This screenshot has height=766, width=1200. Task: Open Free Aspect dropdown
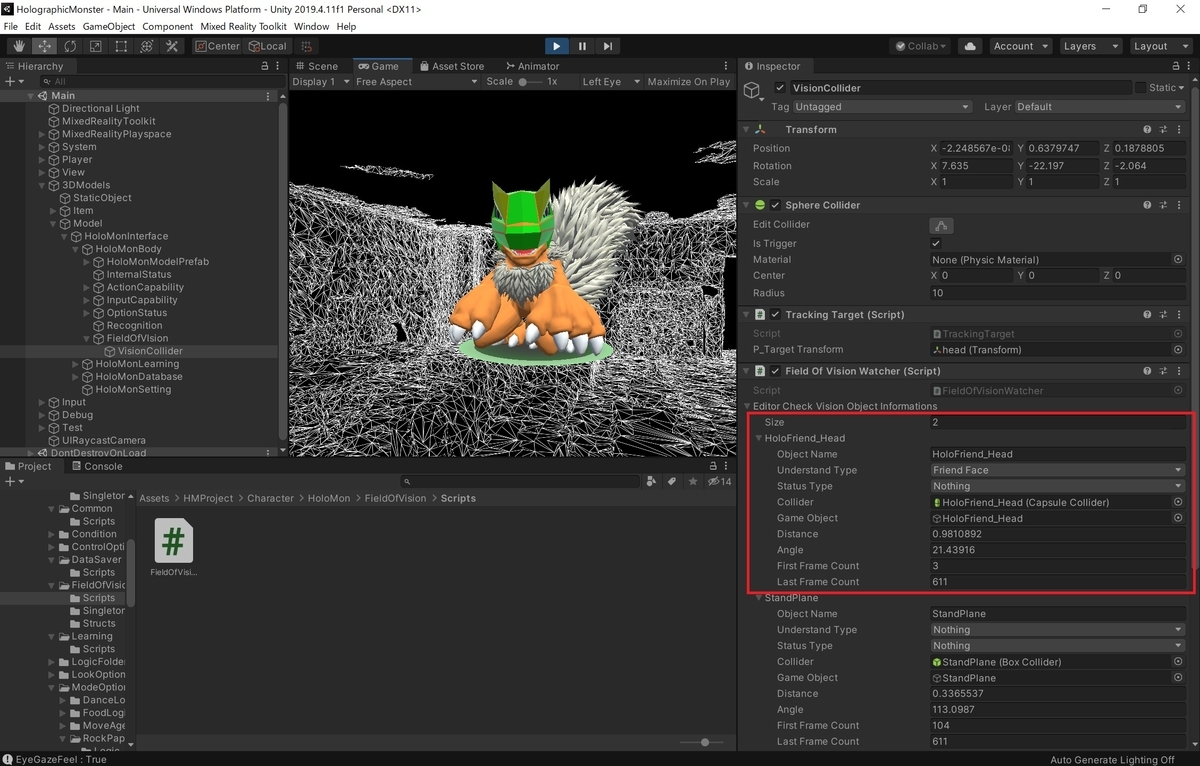click(417, 82)
